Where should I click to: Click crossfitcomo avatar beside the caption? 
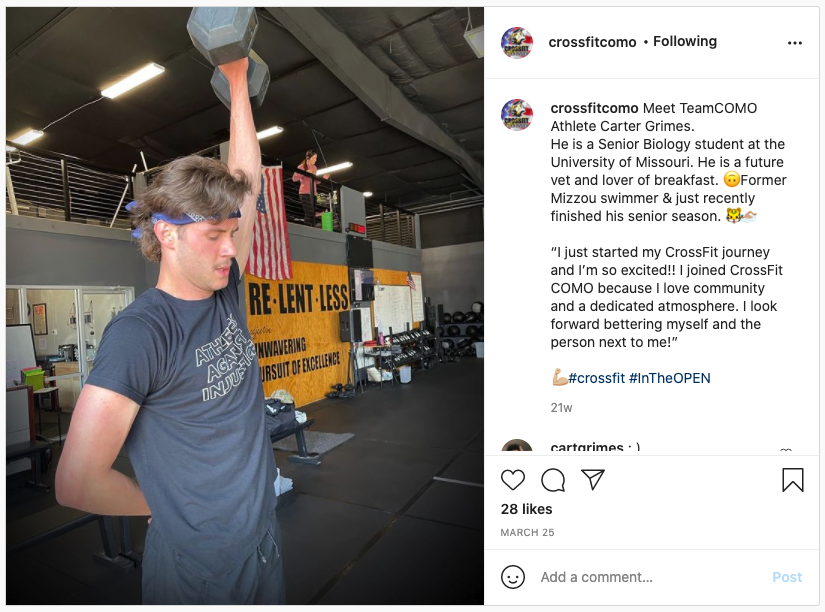point(517,115)
